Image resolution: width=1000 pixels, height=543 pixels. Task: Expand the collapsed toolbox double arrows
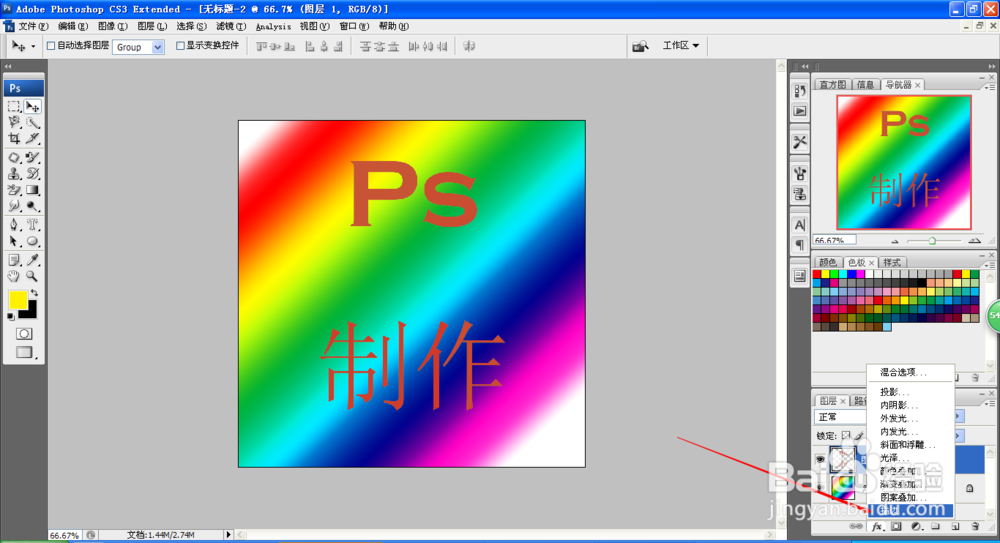click(x=8, y=66)
